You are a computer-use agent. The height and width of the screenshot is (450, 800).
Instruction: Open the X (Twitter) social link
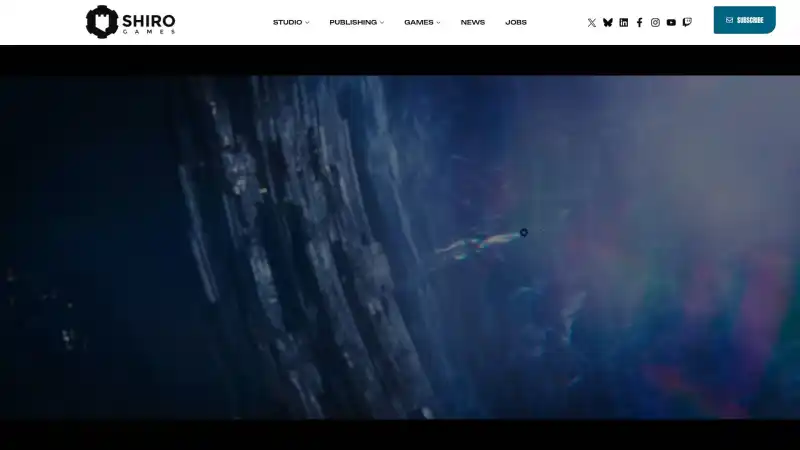(592, 22)
